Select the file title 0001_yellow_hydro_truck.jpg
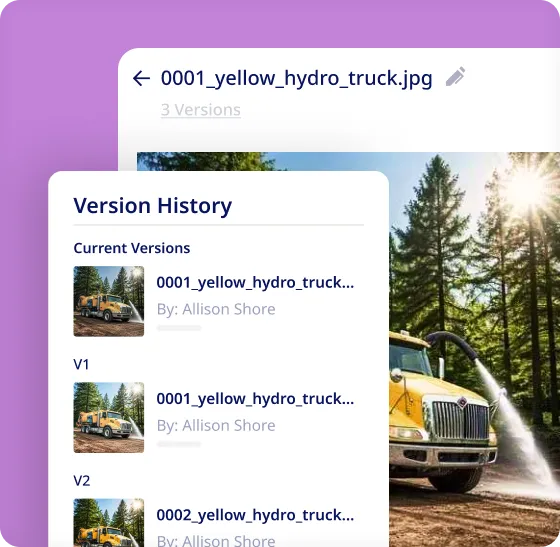The width and height of the screenshot is (560, 547). (x=296, y=79)
